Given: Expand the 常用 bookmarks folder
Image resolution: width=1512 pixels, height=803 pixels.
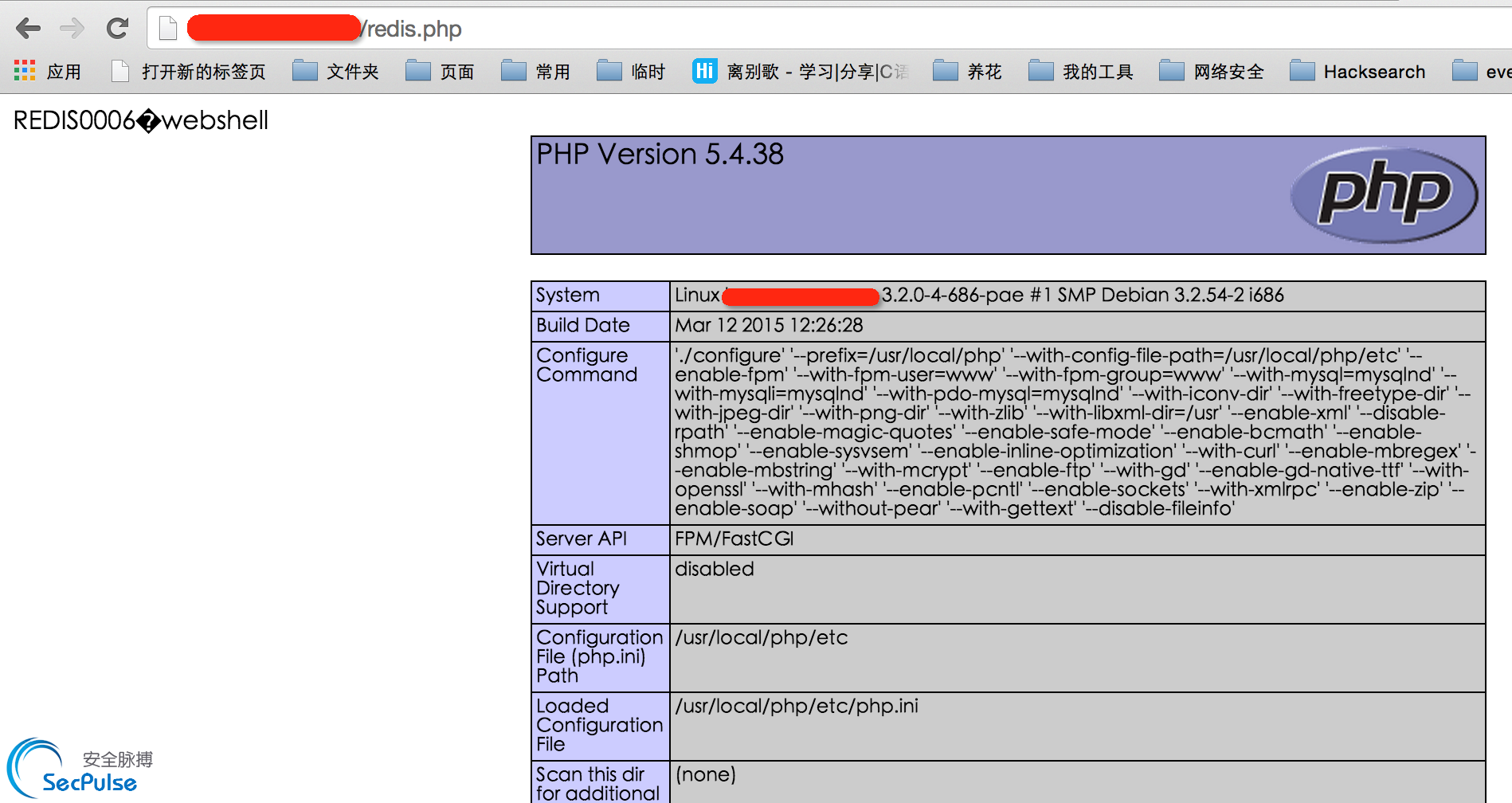Looking at the screenshot, I should tap(535, 72).
